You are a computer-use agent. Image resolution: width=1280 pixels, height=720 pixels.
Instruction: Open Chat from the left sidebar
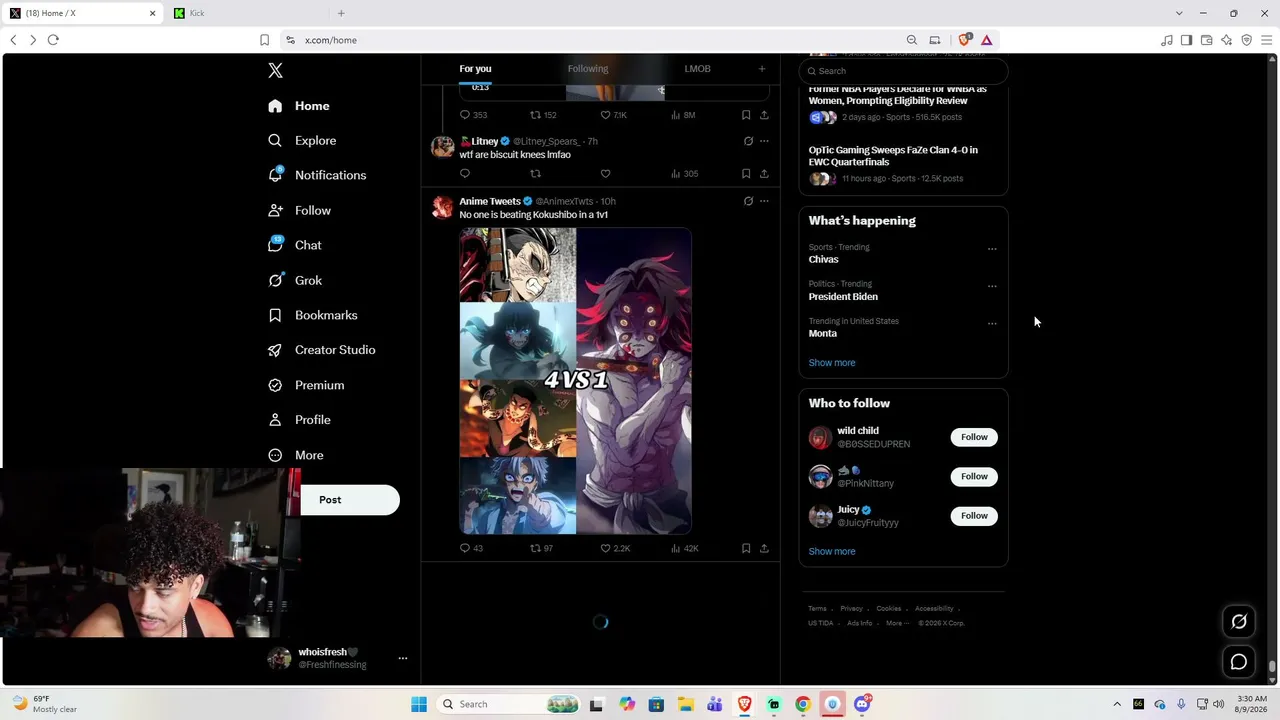pyautogui.click(x=295, y=245)
